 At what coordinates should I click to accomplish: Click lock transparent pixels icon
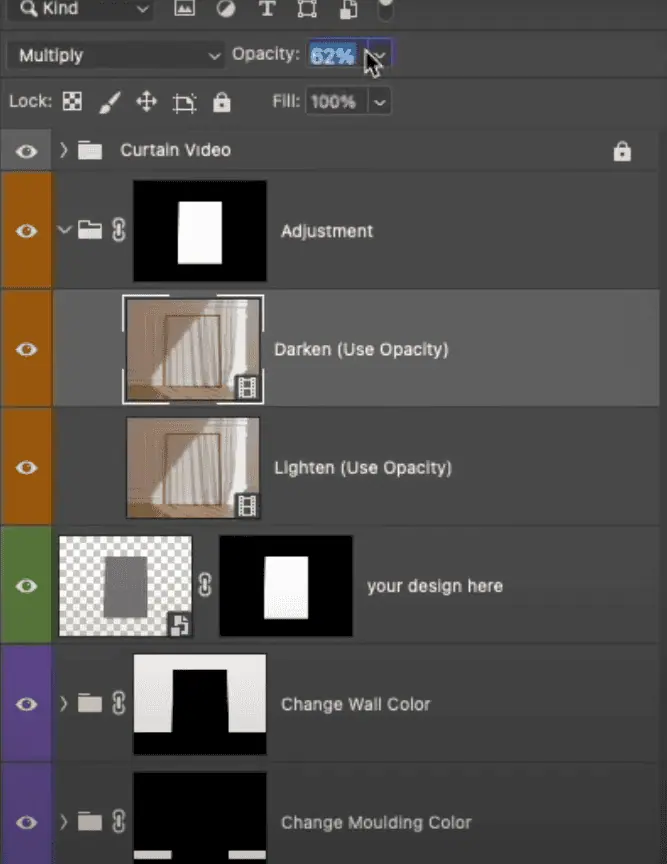click(72, 102)
